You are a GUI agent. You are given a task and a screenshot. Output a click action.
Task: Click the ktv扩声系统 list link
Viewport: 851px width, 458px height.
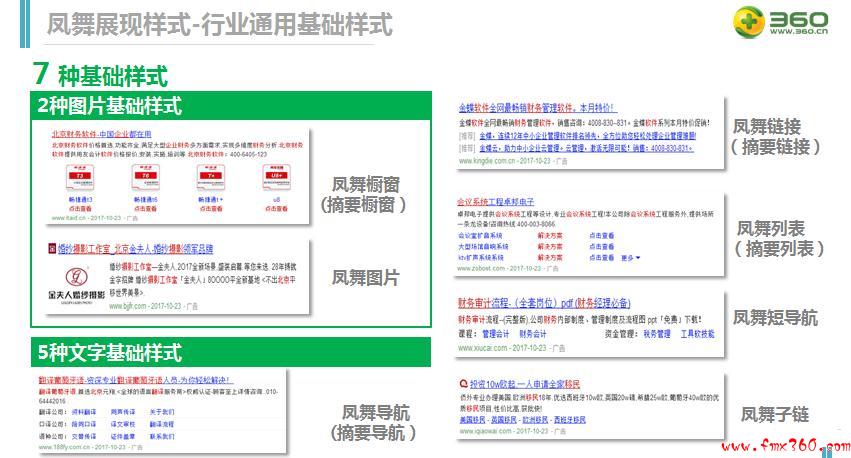481,258
